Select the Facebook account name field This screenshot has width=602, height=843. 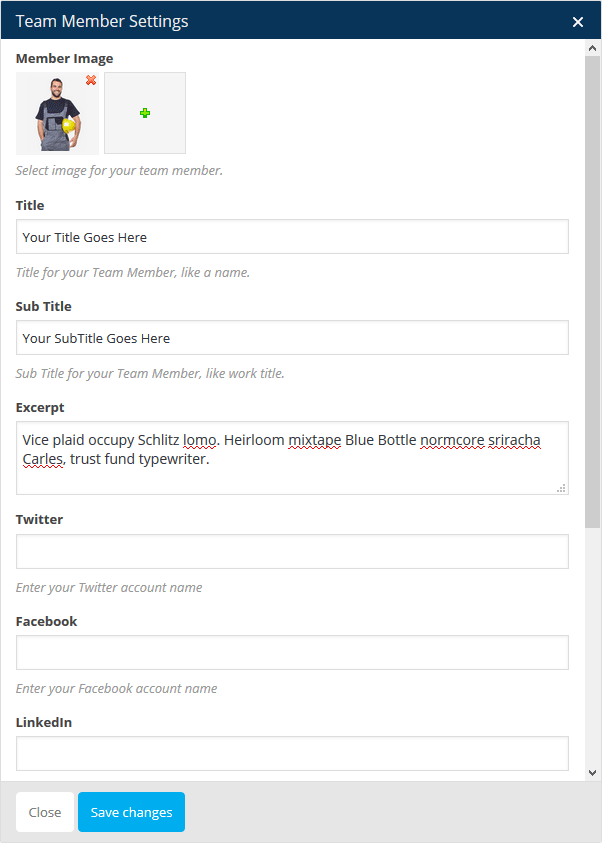pyautogui.click(x=292, y=653)
